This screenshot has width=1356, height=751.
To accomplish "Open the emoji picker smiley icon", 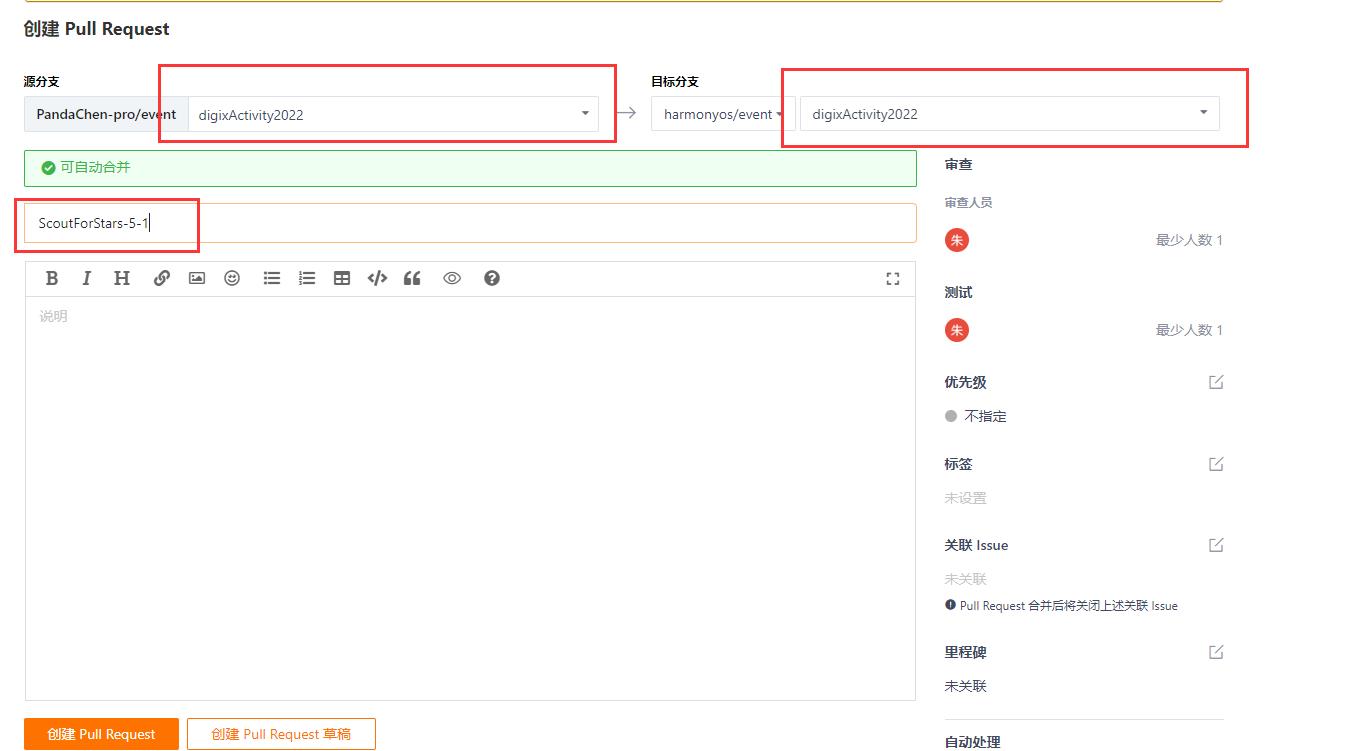I will point(232,279).
